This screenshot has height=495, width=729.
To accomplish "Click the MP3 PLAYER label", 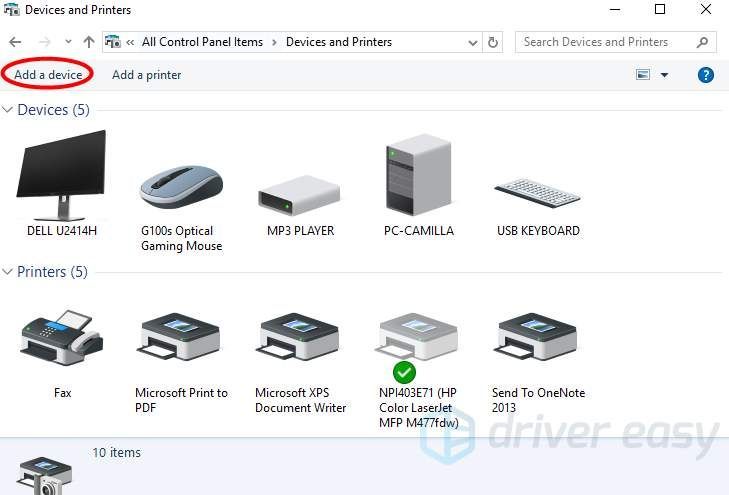I will (300, 231).
